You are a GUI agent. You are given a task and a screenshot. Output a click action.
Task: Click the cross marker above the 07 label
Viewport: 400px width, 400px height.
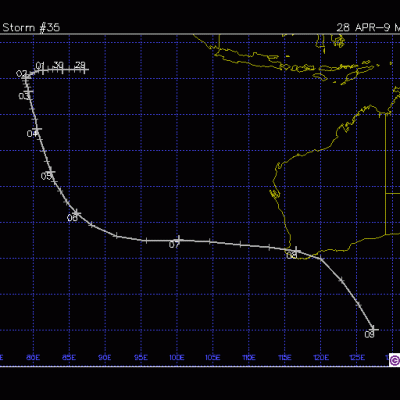pos(179,239)
